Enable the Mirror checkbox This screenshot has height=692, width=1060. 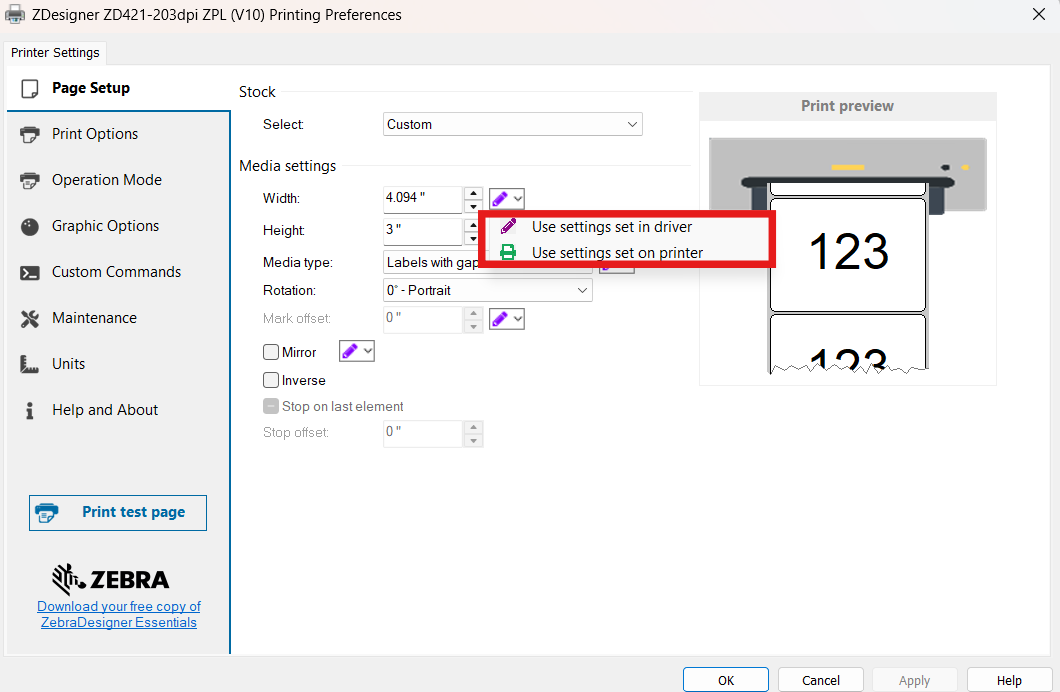[x=271, y=352]
